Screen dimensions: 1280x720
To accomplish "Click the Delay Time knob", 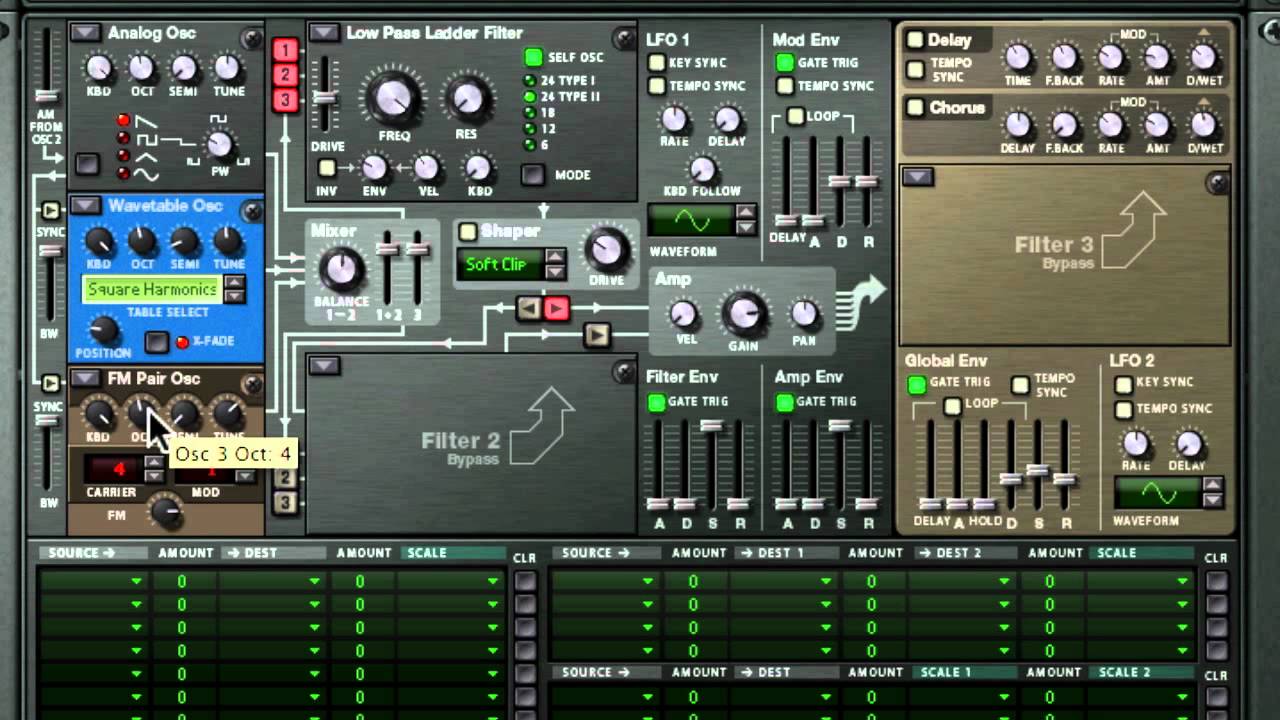I will (x=1017, y=58).
